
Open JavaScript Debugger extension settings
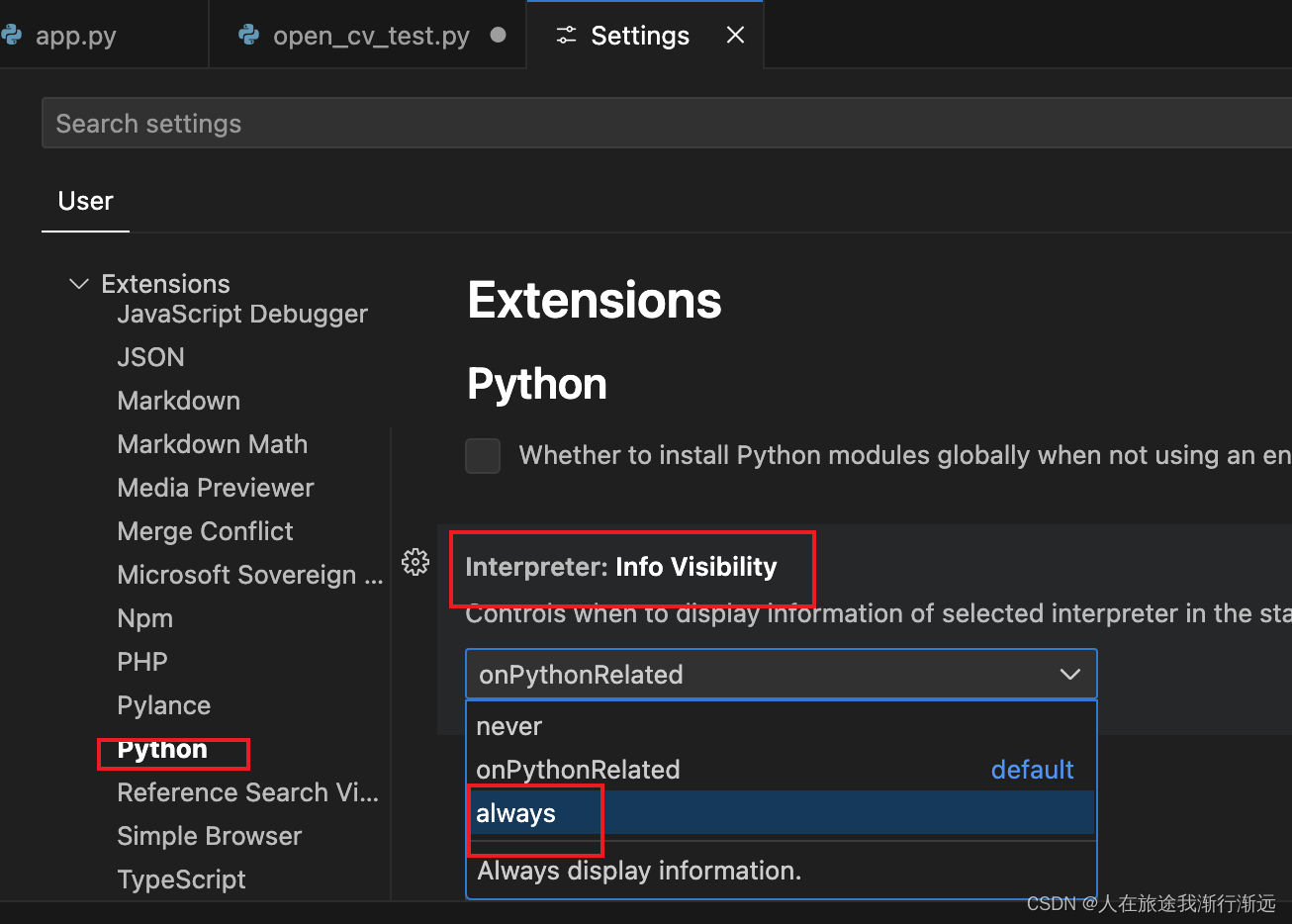point(242,314)
